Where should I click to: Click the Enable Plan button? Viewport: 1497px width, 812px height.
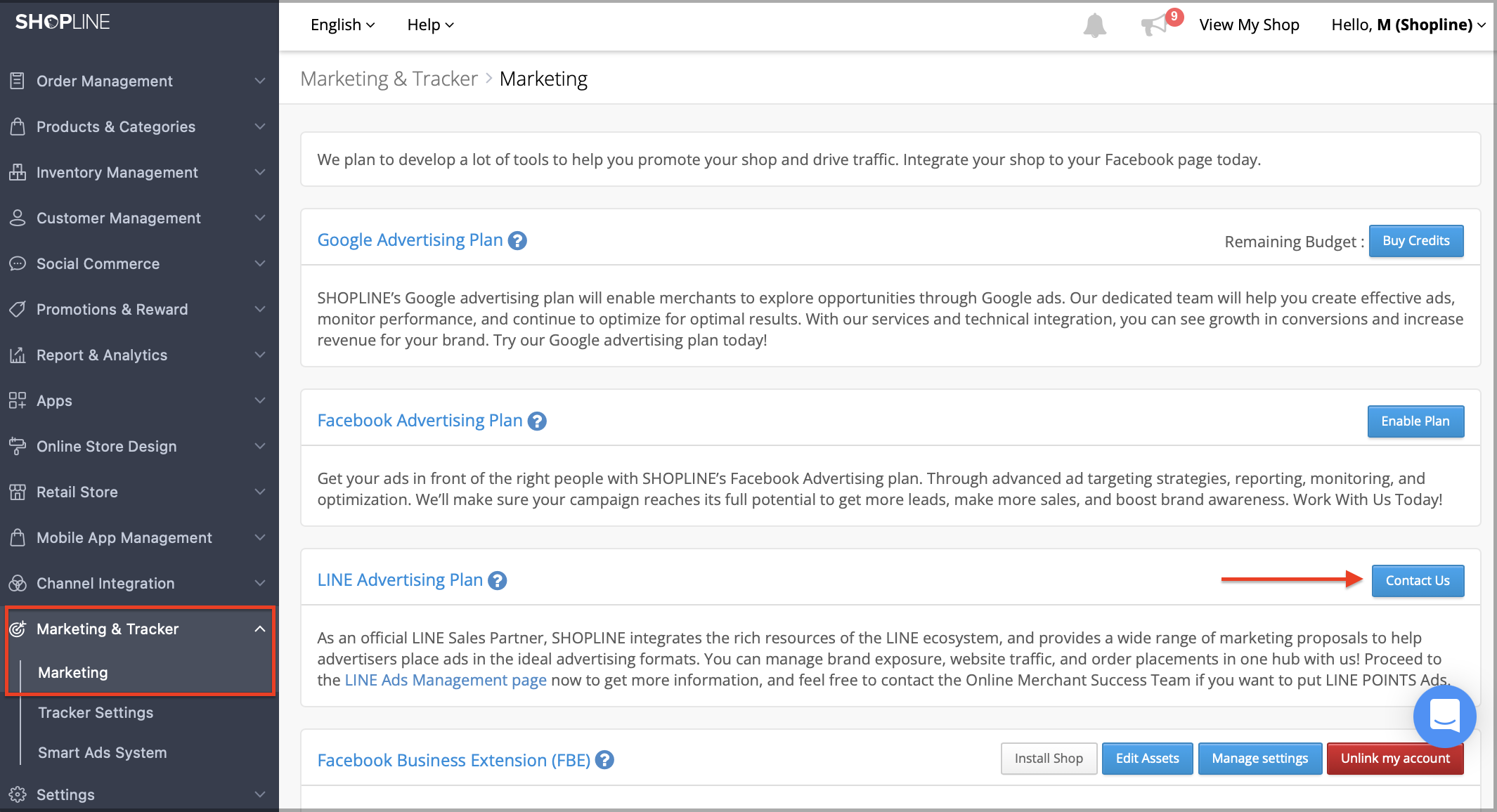[1415, 421]
